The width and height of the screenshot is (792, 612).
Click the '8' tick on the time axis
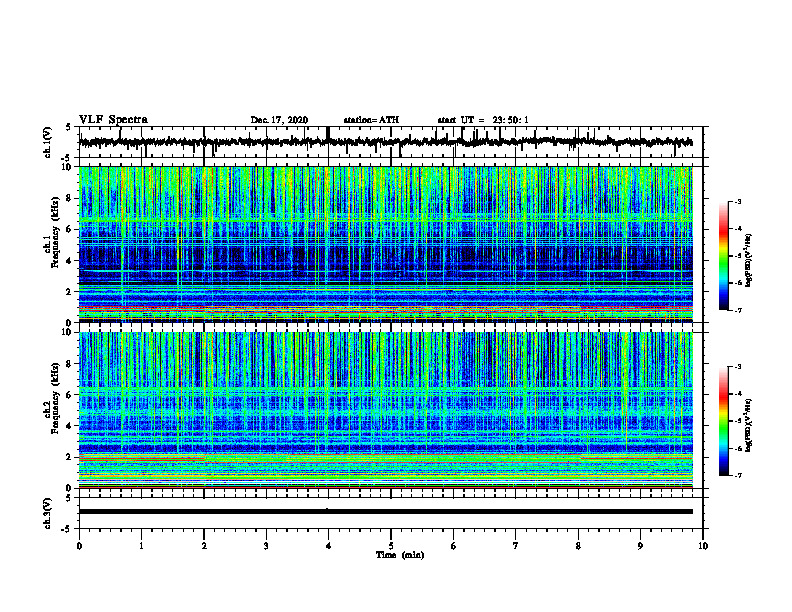coord(578,546)
